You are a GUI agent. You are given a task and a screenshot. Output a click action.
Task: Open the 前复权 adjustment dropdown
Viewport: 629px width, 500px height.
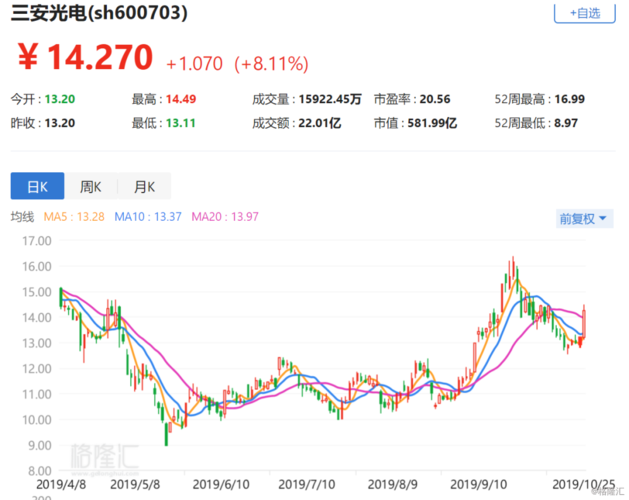point(584,219)
